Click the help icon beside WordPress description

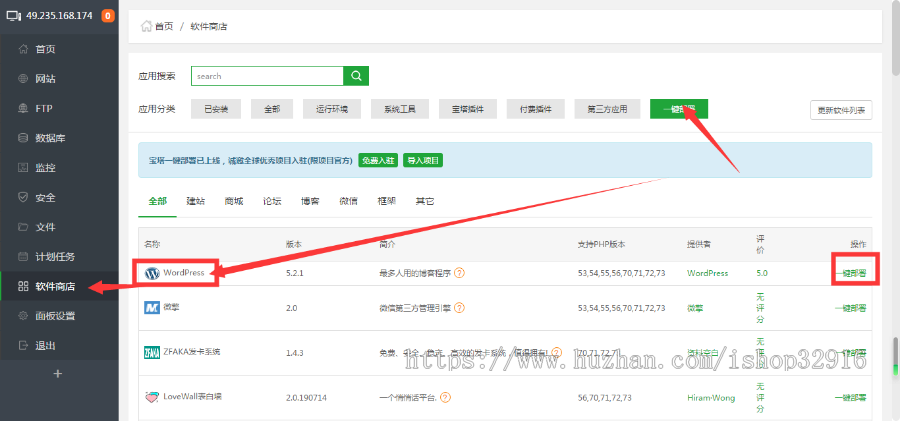(x=459, y=273)
